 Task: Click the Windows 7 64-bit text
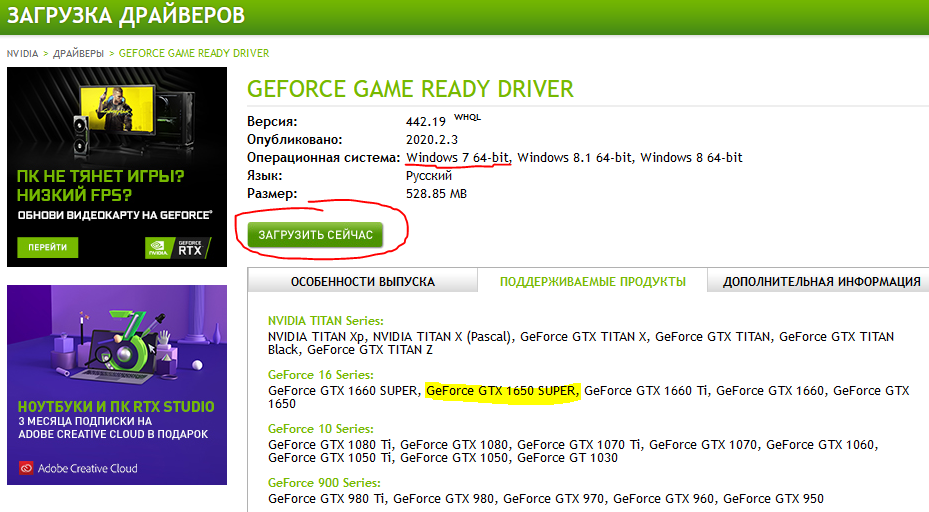point(457,158)
